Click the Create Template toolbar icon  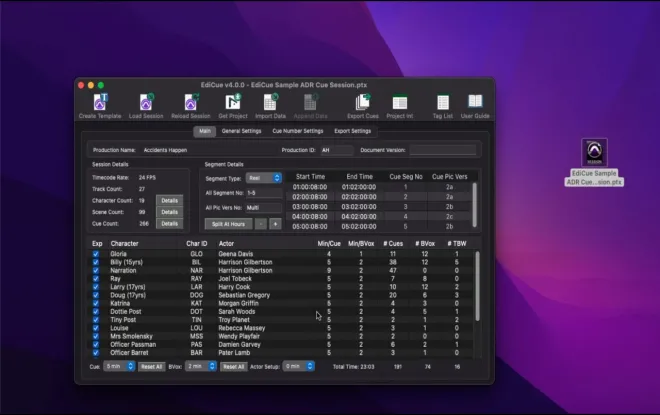[x=100, y=106]
